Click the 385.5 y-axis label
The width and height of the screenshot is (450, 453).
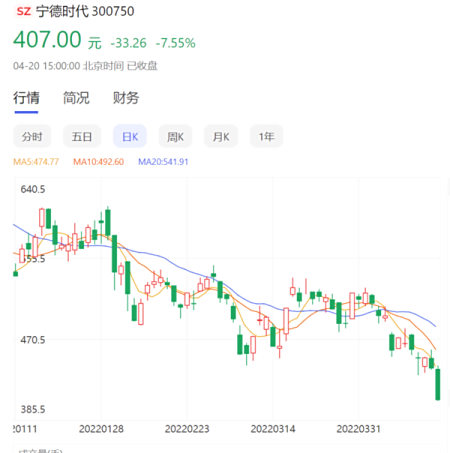click(x=33, y=409)
